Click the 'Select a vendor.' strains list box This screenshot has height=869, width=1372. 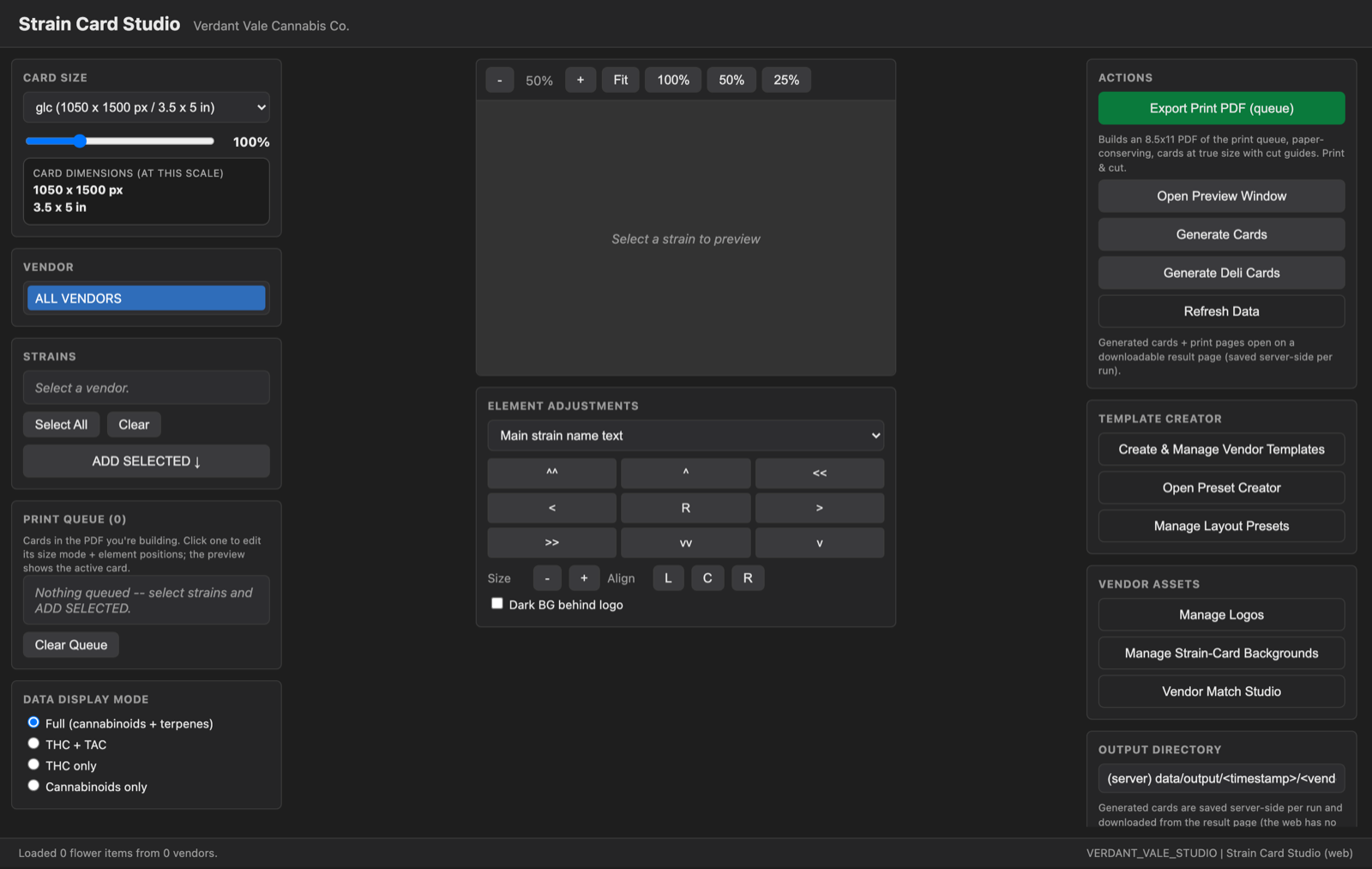[x=147, y=388]
